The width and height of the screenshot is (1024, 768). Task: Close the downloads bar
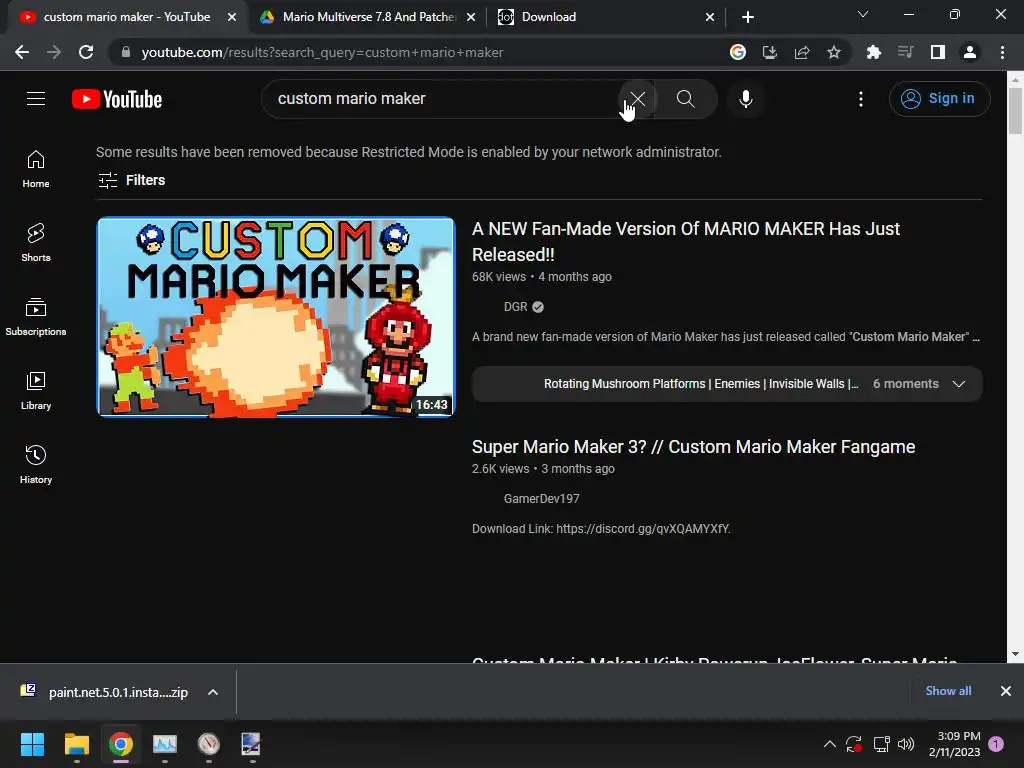(1006, 691)
